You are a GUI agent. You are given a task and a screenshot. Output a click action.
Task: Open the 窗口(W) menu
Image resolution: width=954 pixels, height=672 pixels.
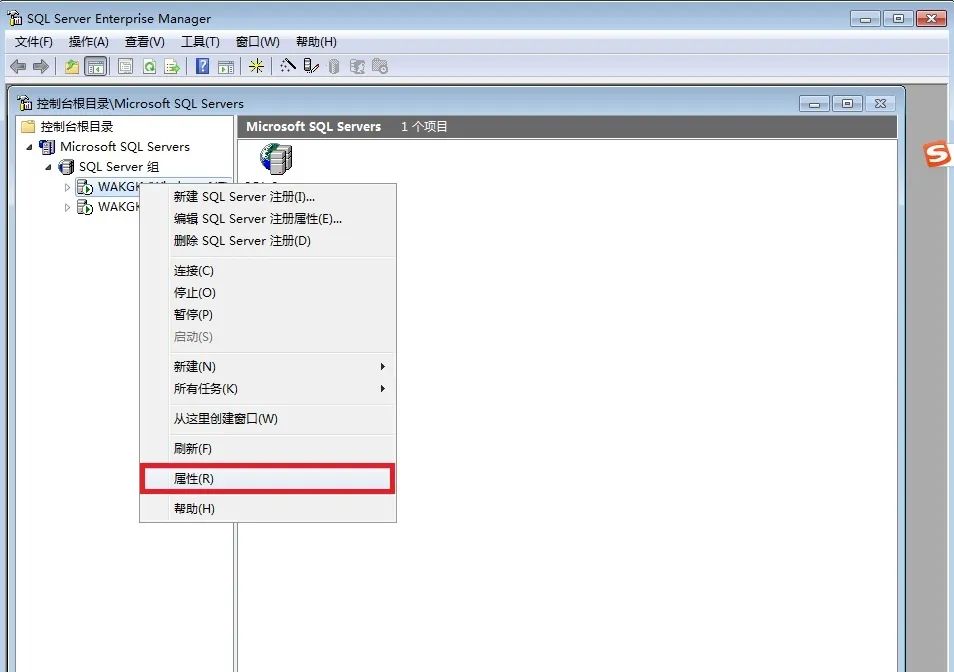(x=257, y=42)
